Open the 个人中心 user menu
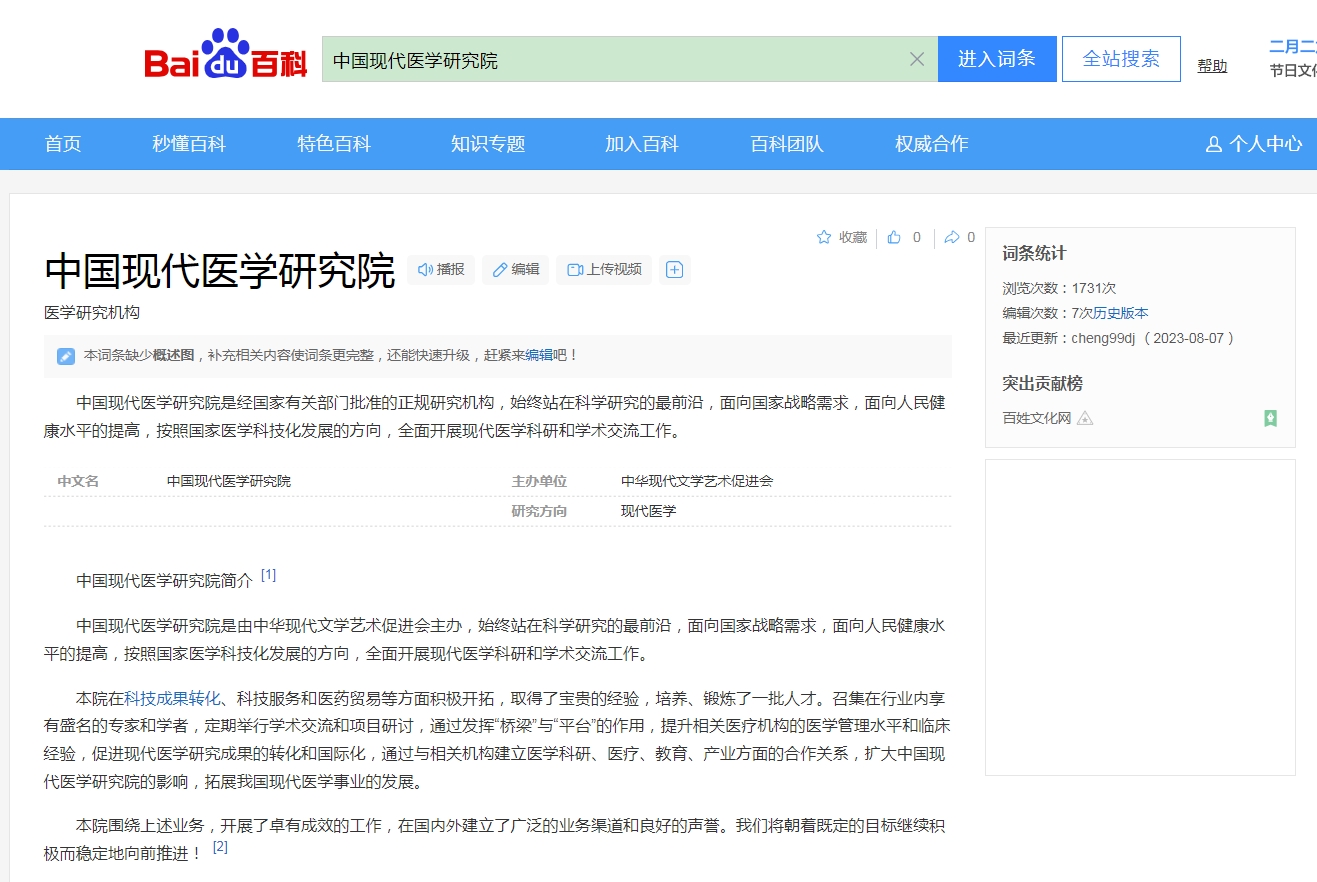 1254,144
